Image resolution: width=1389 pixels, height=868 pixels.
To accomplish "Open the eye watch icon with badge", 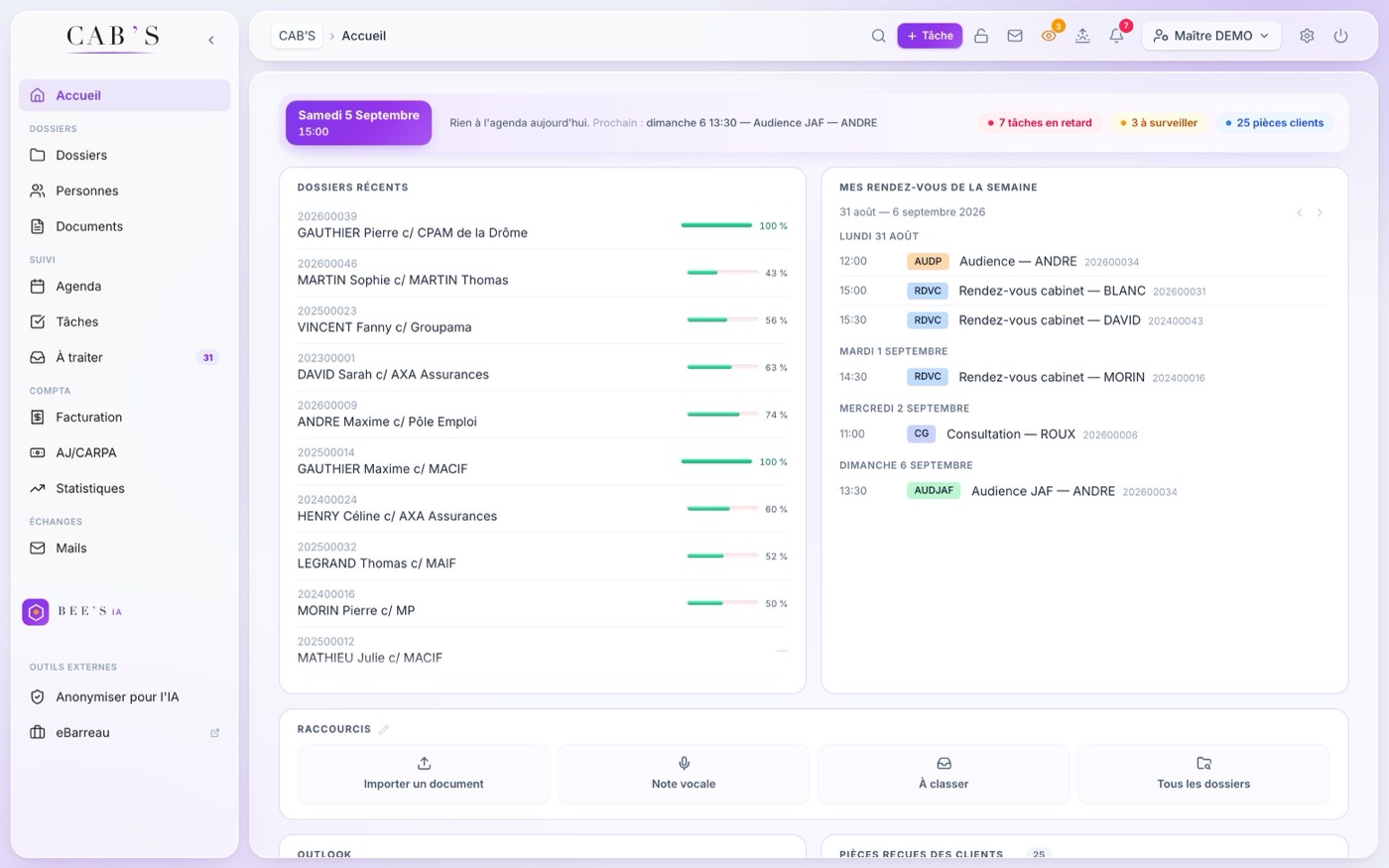I will point(1049,36).
